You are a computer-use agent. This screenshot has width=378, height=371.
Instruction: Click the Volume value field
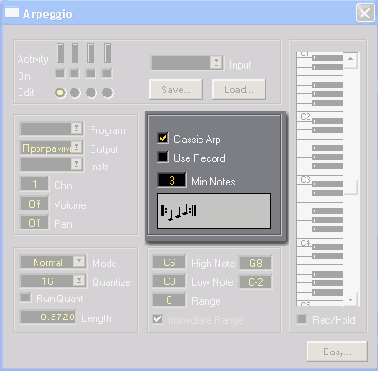34,203
